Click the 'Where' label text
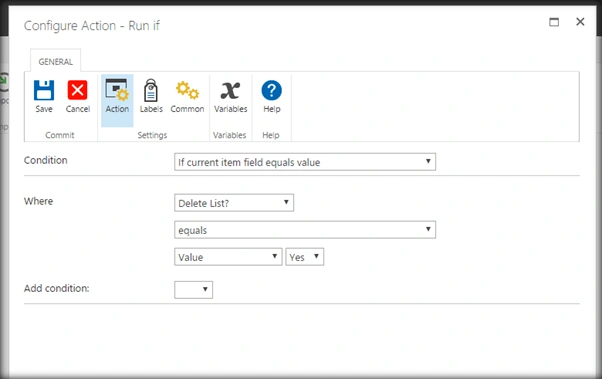Screen dimensions: 602x379 tap(38, 201)
